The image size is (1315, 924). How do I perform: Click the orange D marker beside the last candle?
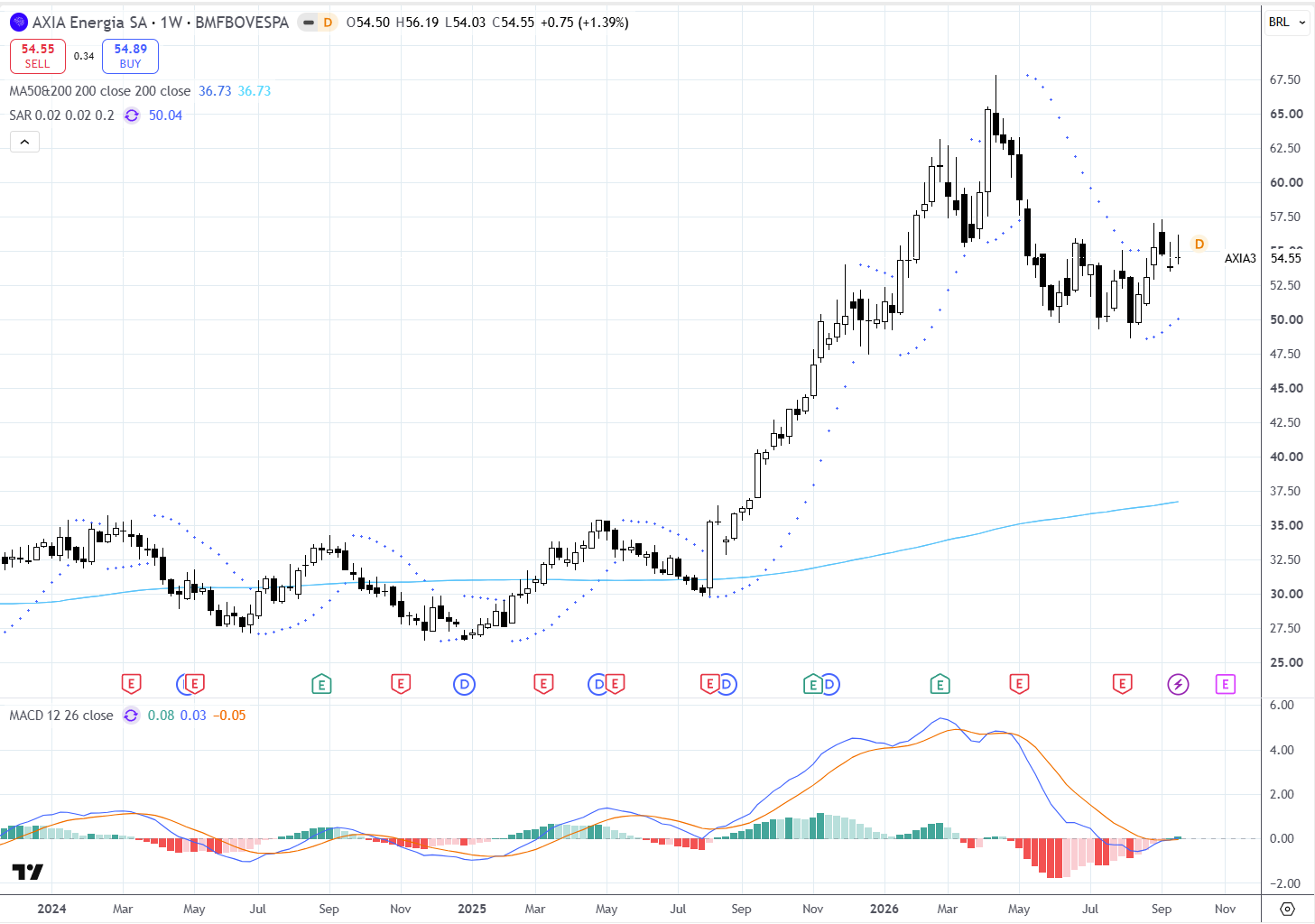click(1199, 244)
